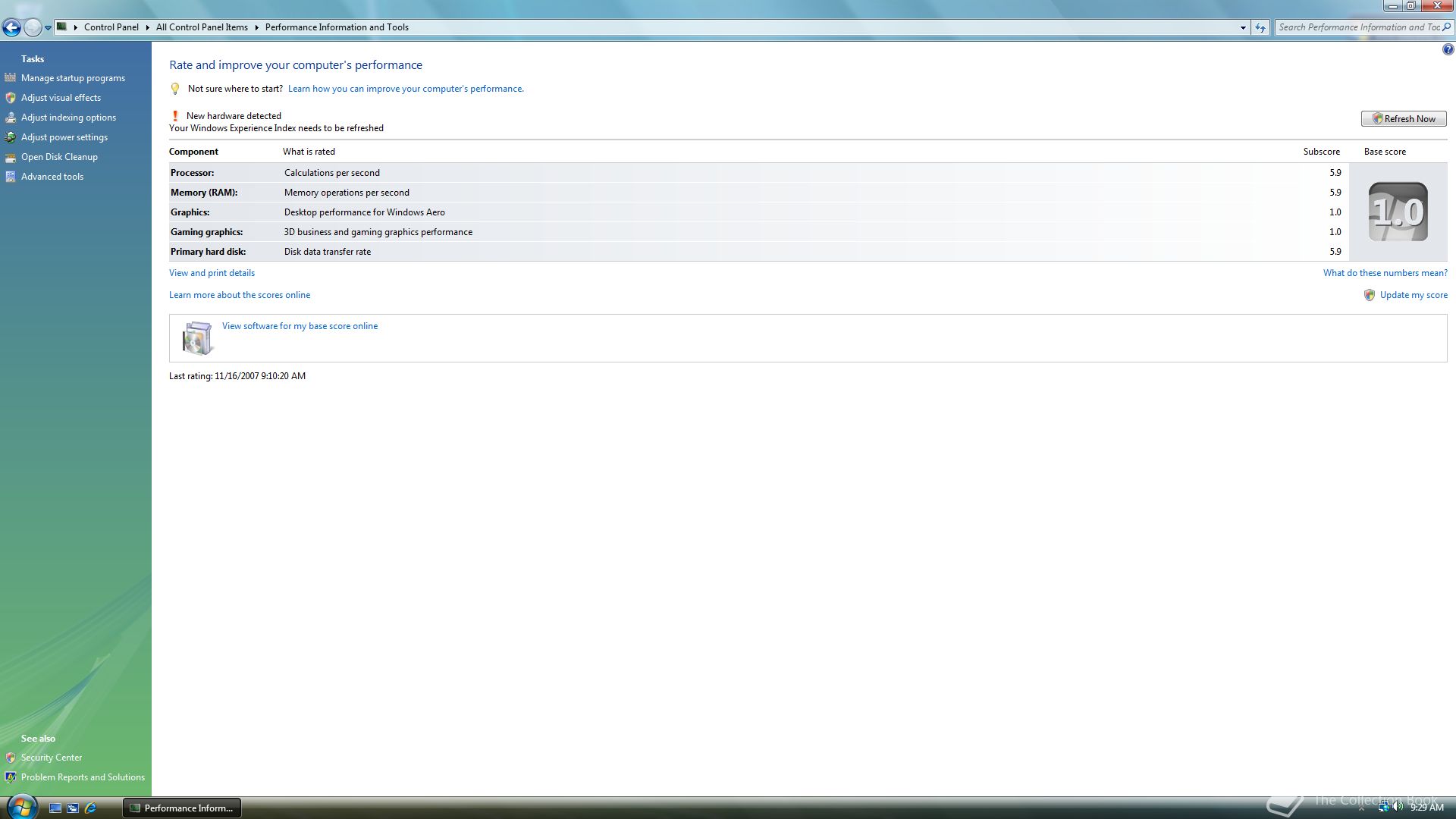Click shield icon beside Update my score

[1370, 295]
